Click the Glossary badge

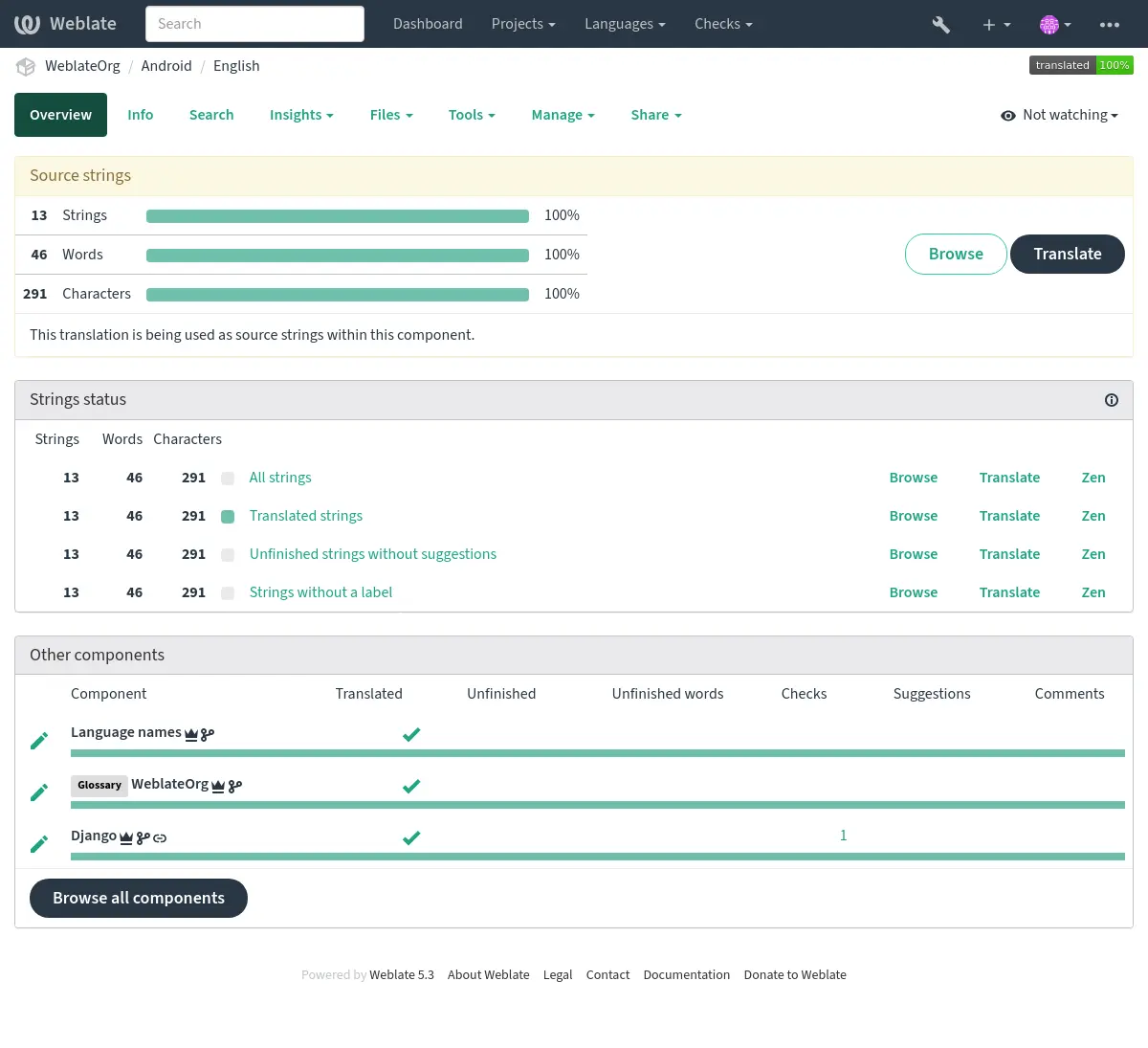[x=99, y=786]
